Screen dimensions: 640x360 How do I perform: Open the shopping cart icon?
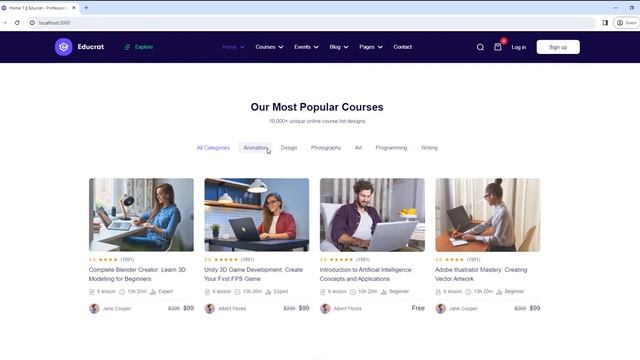[x=498, y=47]
